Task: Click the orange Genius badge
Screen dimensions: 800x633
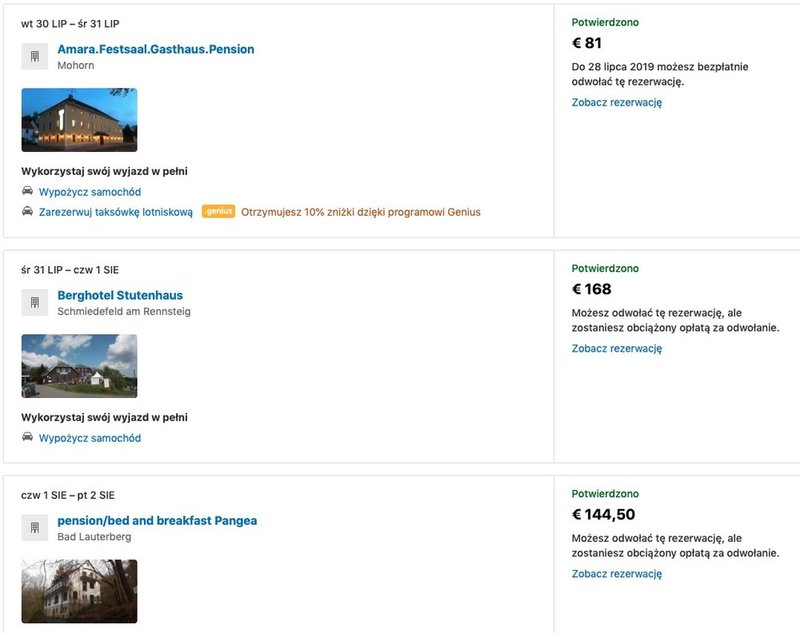Action: pyautogui.click(x=218, y=212)
